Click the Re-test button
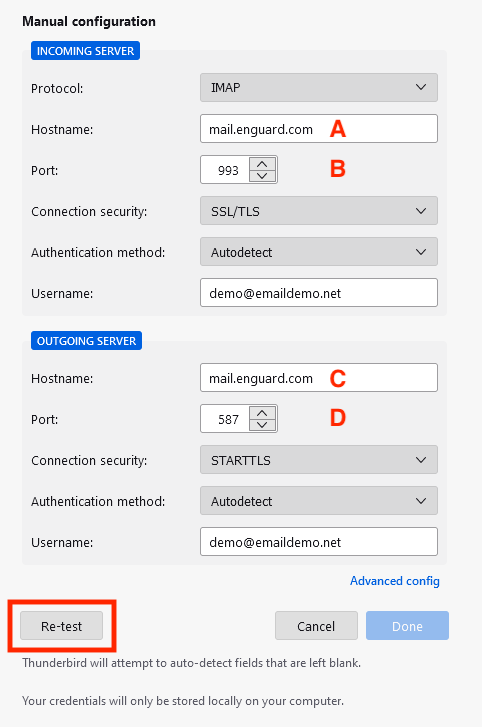 tap(61, 626)
